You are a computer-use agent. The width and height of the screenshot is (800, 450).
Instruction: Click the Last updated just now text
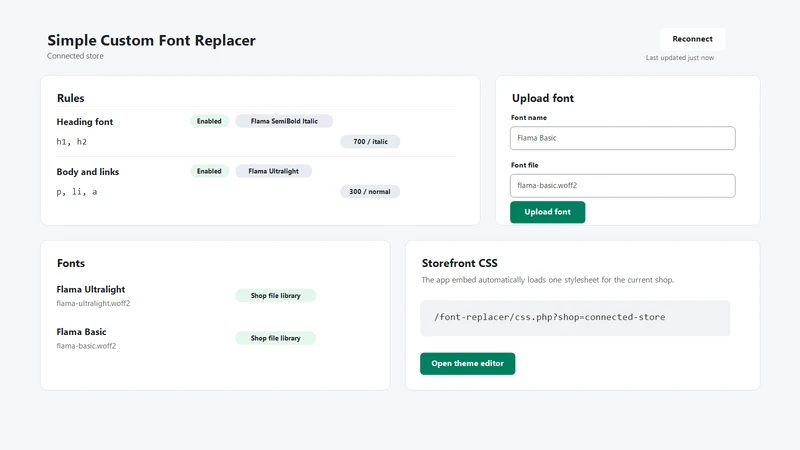680,58
